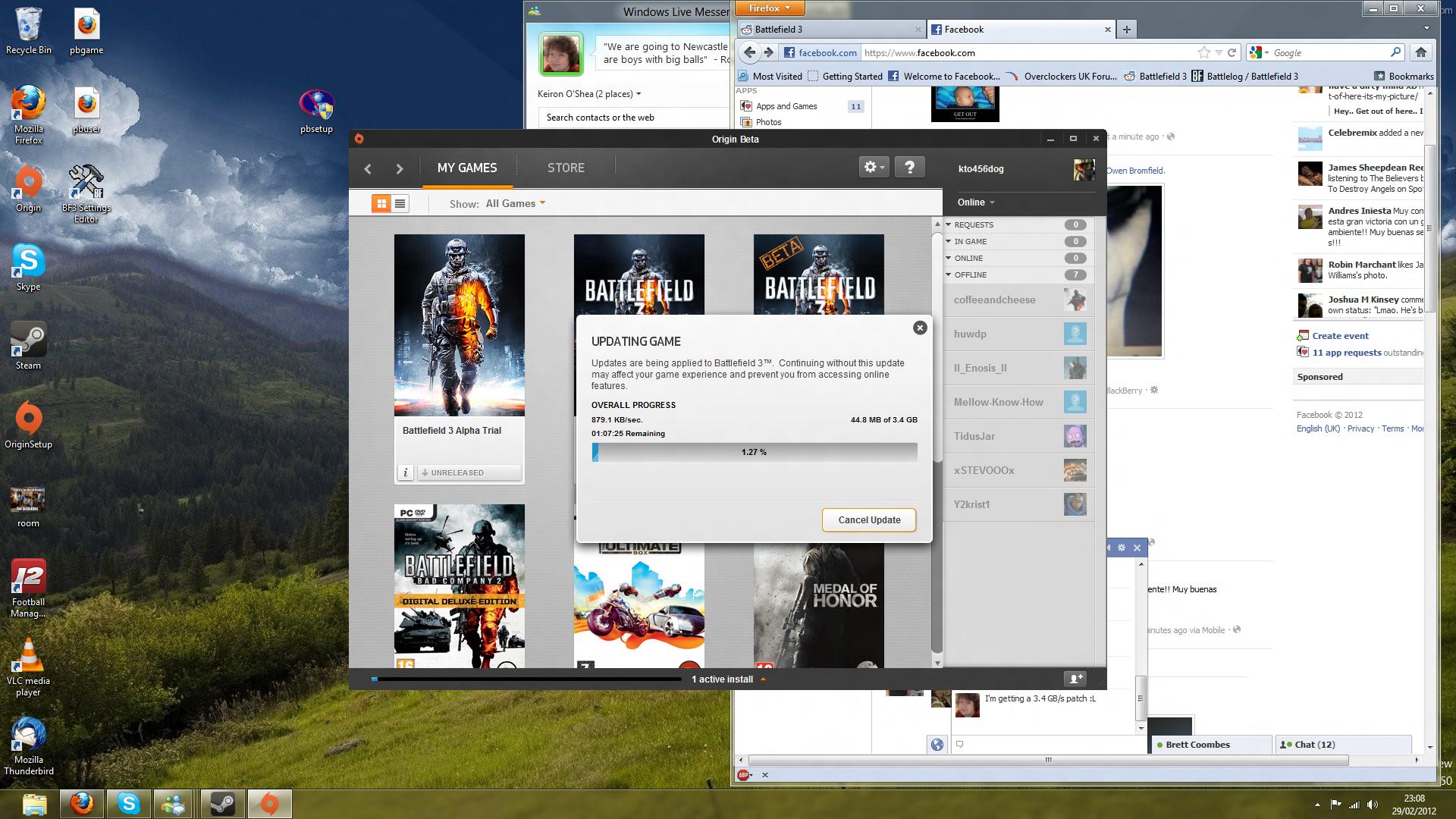This screenshot has height=819, width=1456.
Task: Open the Online status dropdown
Action: click(x=976, y=202)
